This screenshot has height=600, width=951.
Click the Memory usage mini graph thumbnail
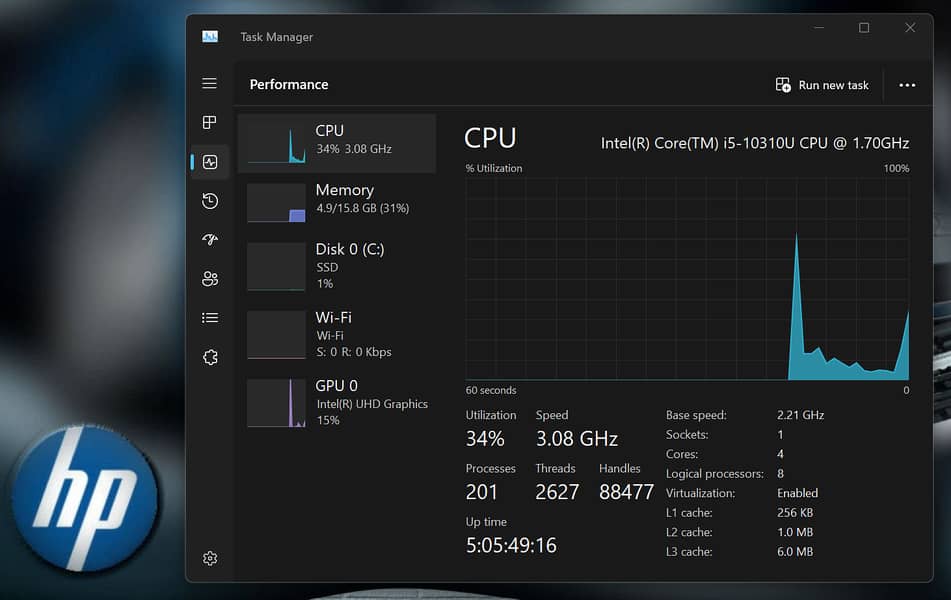(x=276, y=203)
